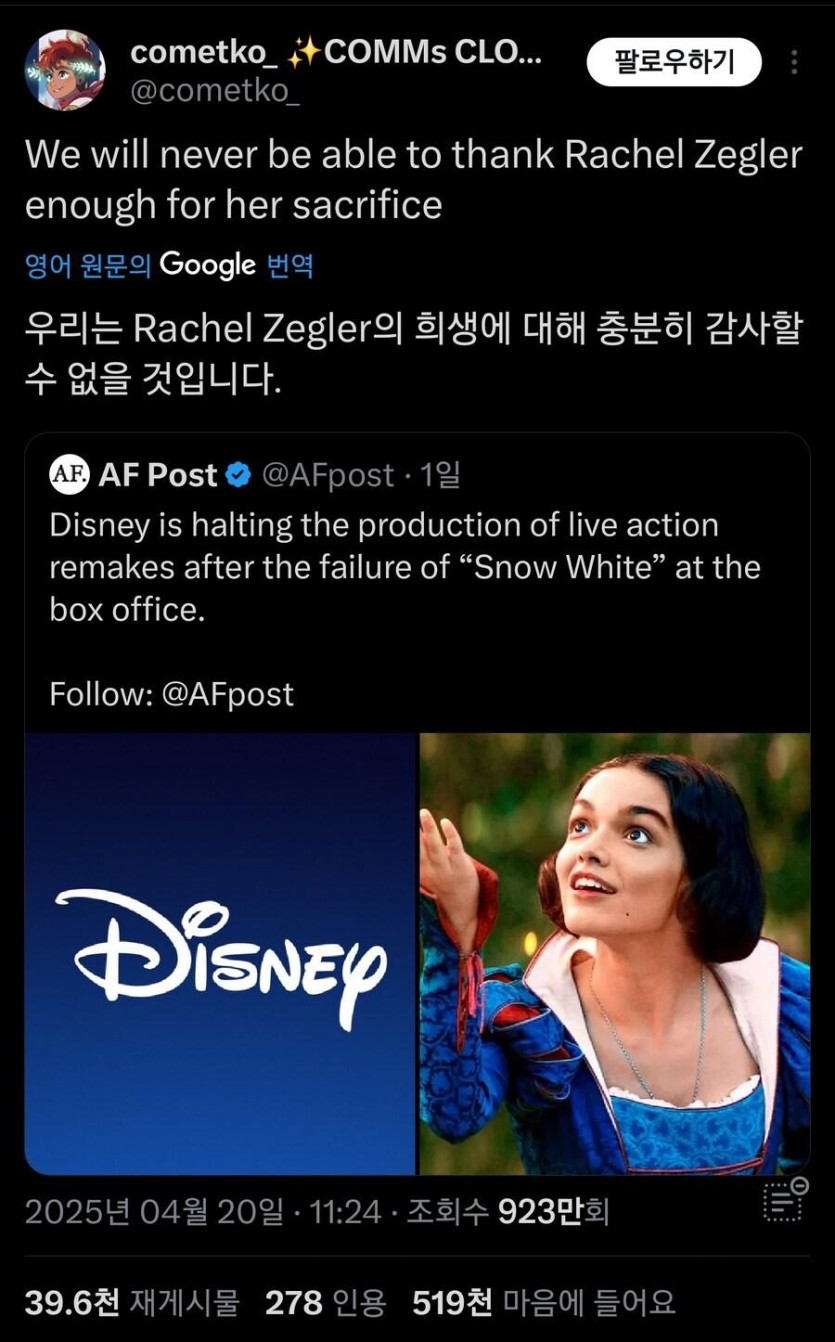Click the AF Post account name

point(157,475)
